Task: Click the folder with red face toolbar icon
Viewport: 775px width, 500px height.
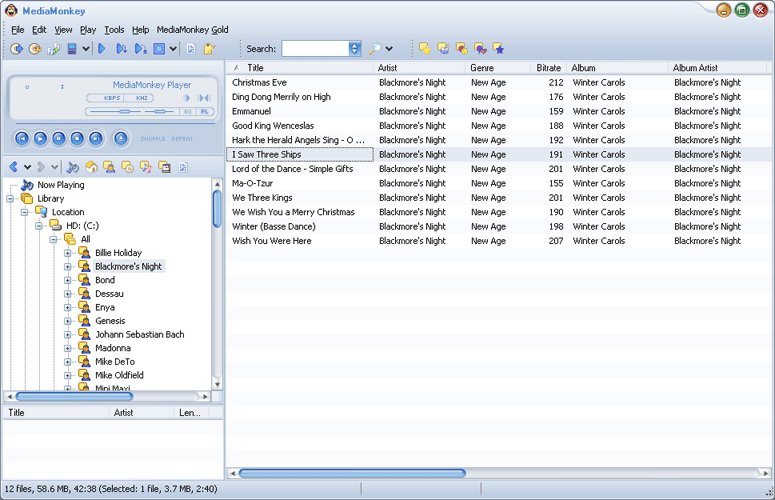Action: [462, 48]
